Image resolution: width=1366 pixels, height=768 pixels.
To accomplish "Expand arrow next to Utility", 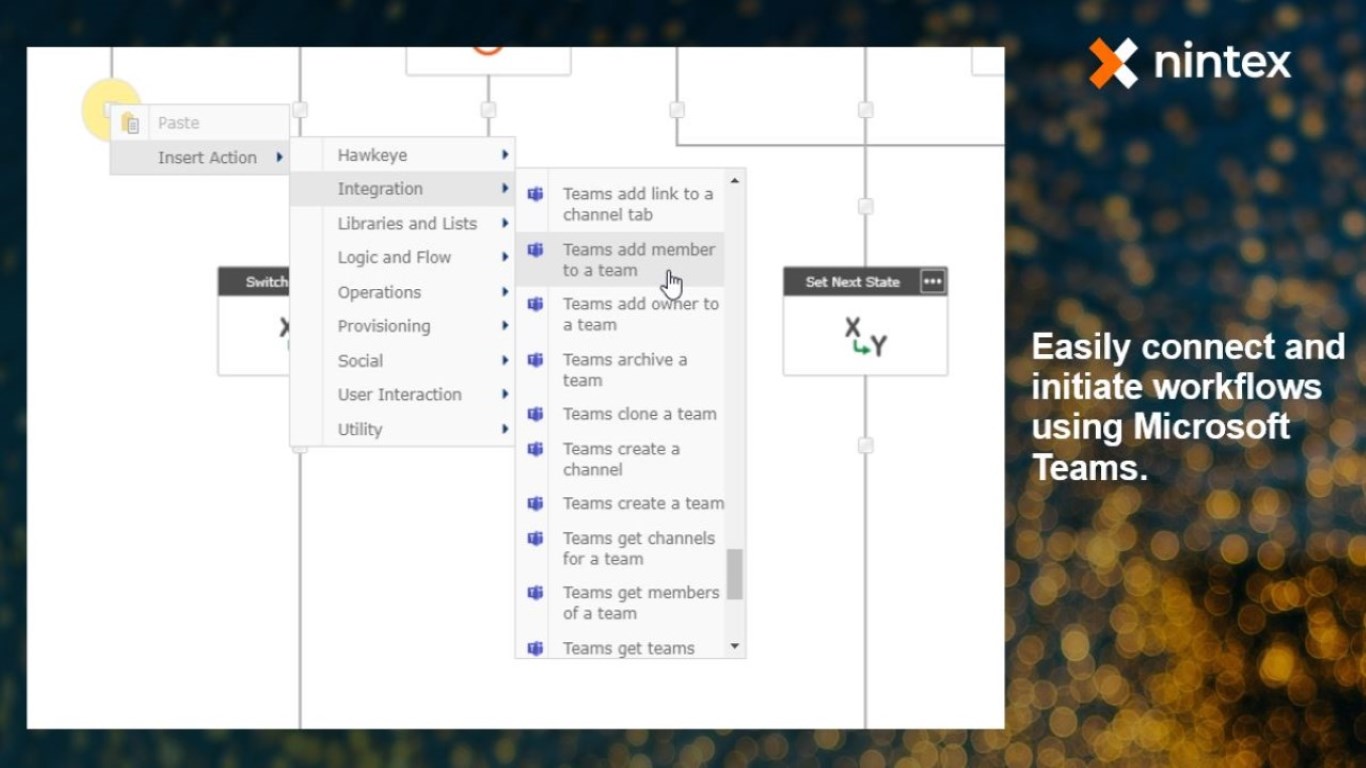I will 505,429.
